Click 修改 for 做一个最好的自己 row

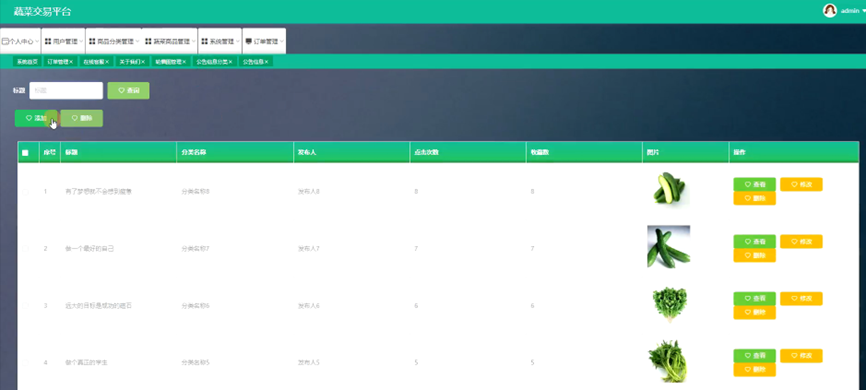[x=801, y=241]
